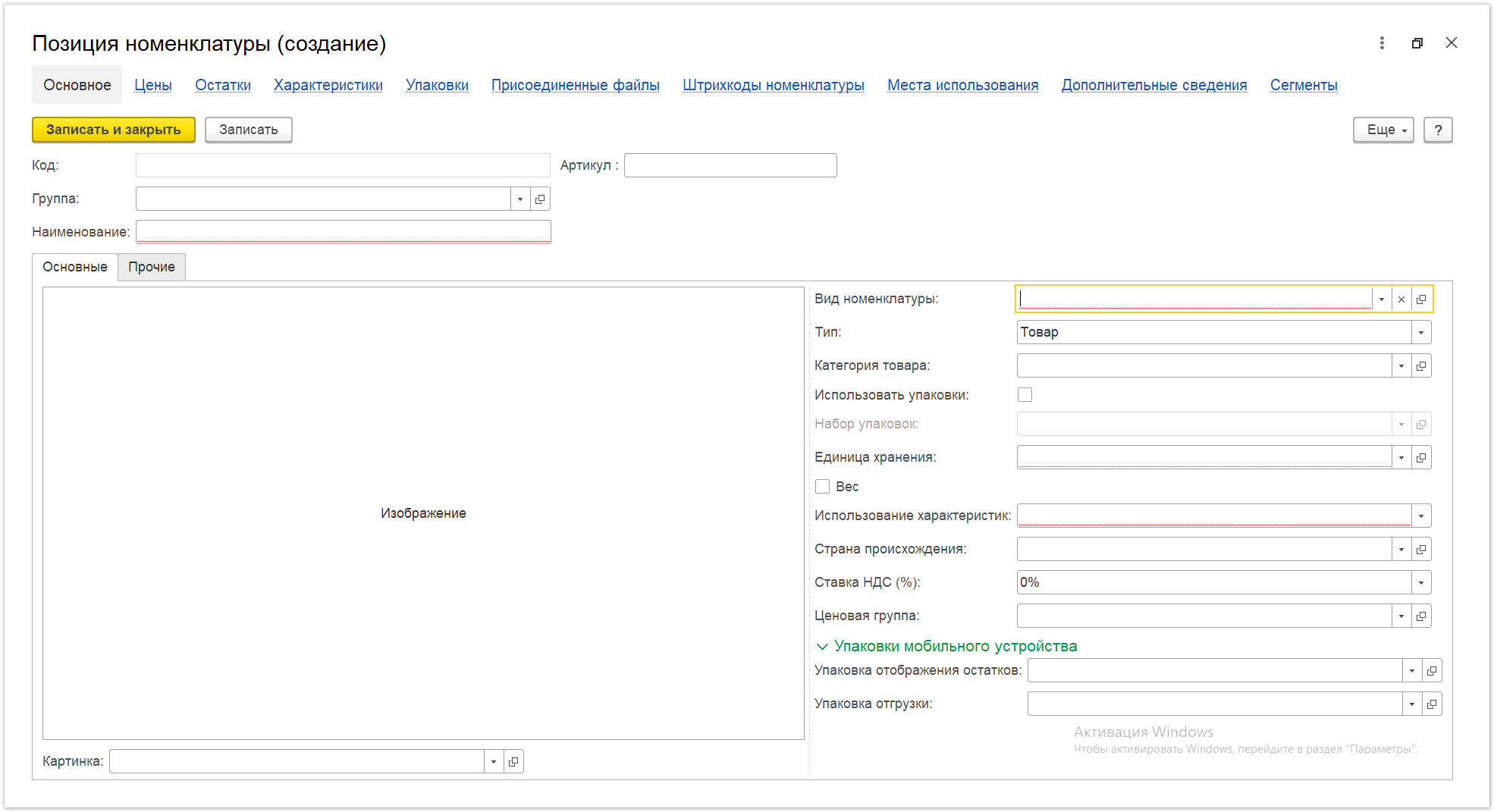Expand the Категория товара dropdown

pos(1401,366)
